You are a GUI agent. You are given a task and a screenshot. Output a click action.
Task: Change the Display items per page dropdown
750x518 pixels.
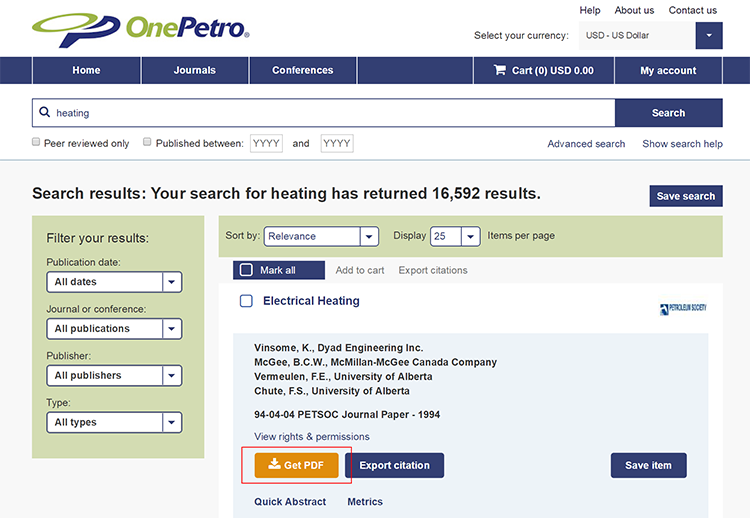click(455, 236)
